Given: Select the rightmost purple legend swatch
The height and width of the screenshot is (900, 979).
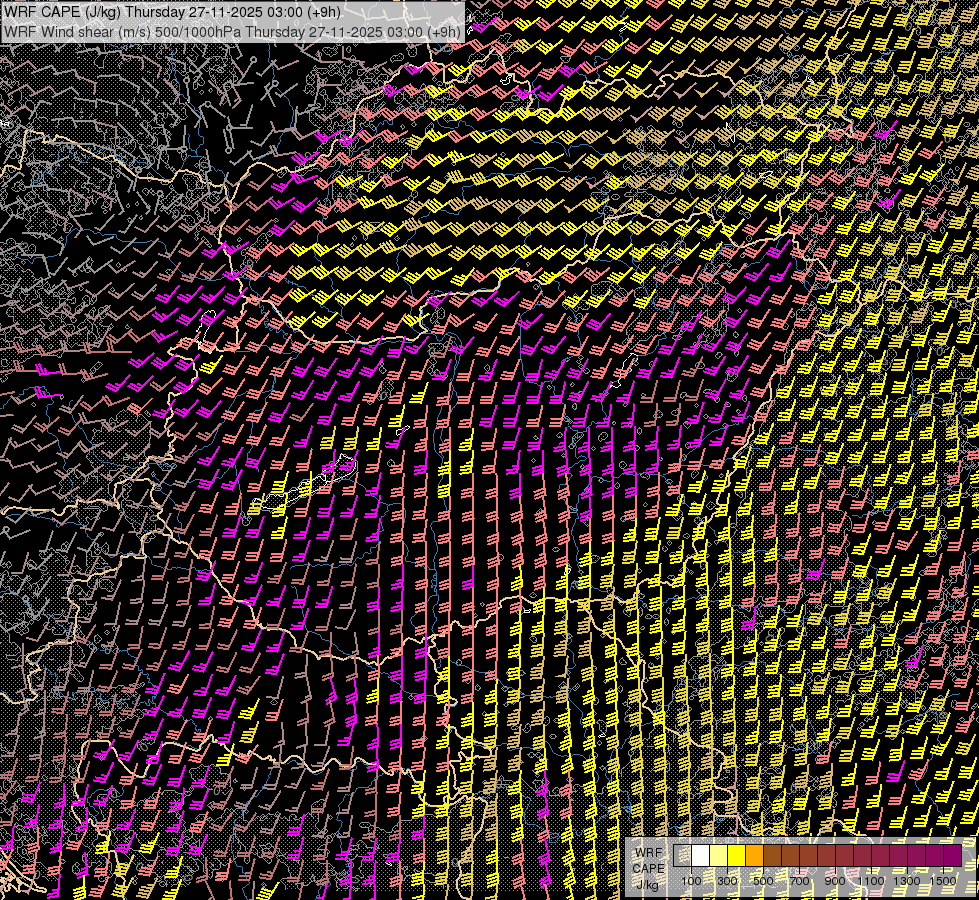Looking at the screenshot, I should coord(952,855).
